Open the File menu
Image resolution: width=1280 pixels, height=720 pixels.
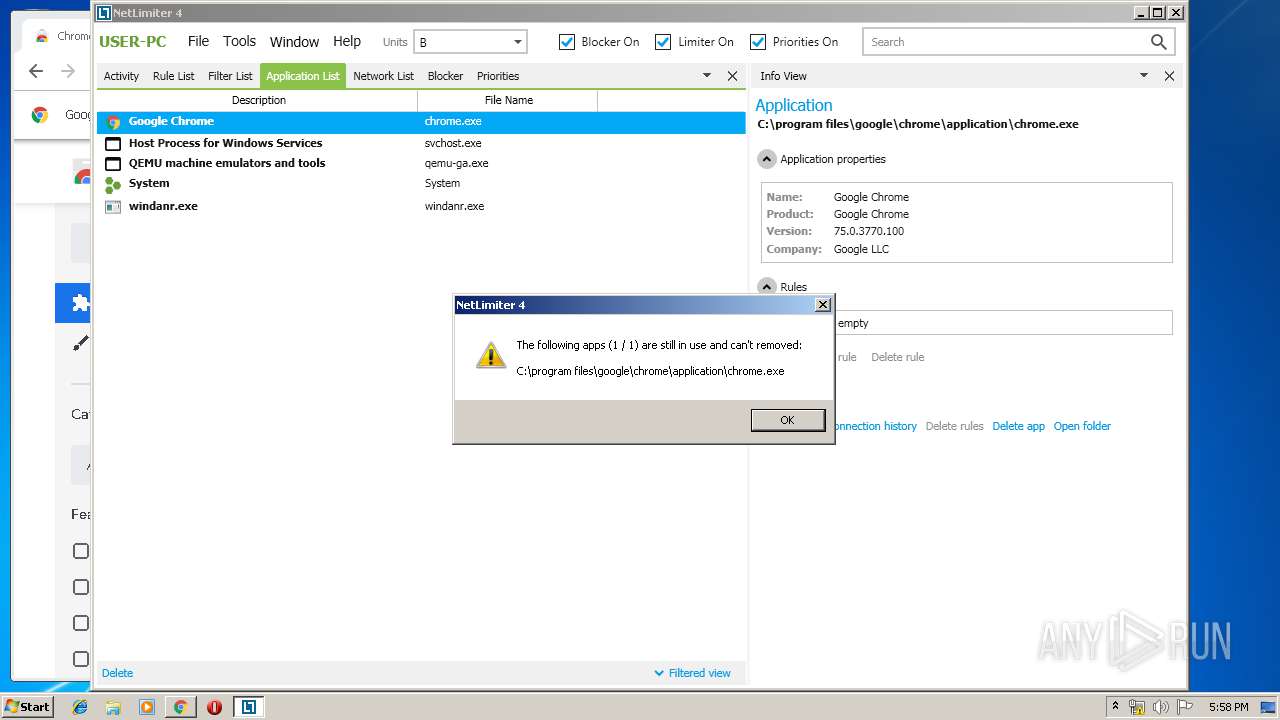pyautogui.click(x=199, y=41)
